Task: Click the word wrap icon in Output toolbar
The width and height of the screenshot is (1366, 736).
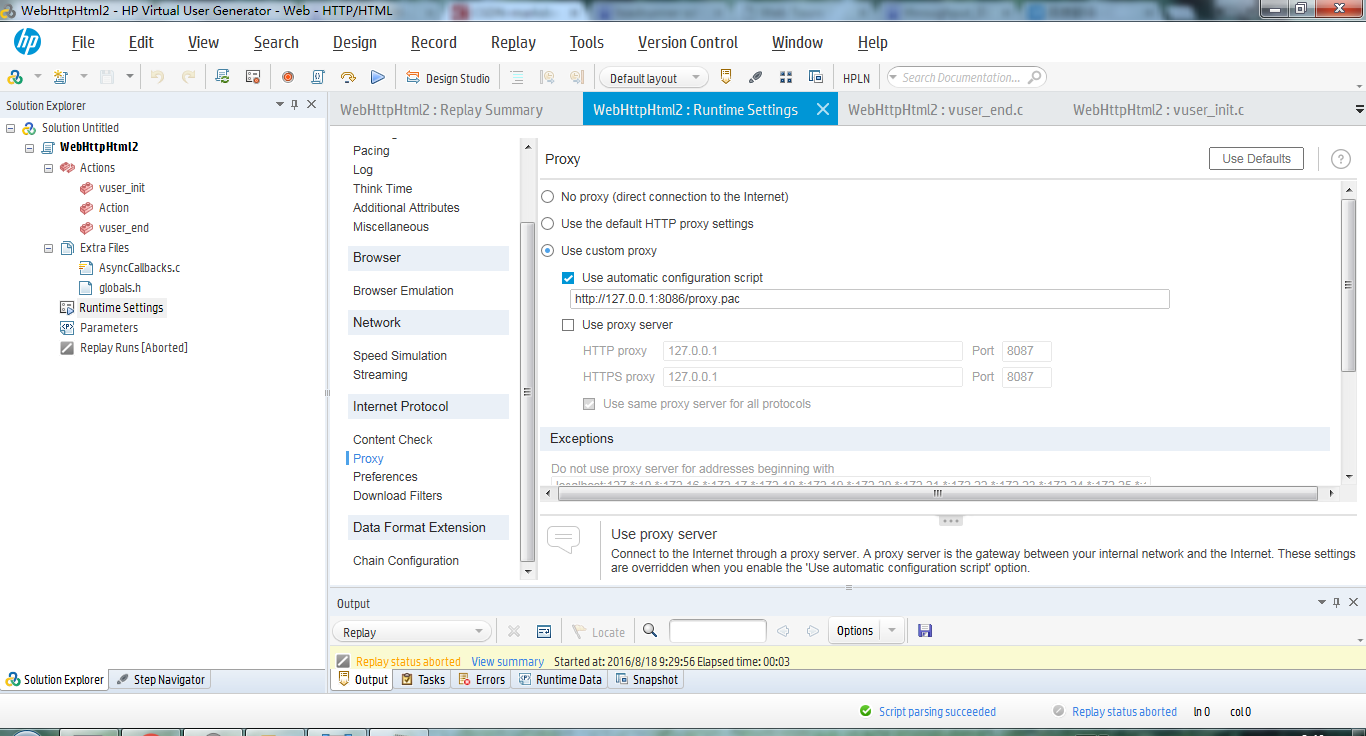Action: (x=544, y=631)
